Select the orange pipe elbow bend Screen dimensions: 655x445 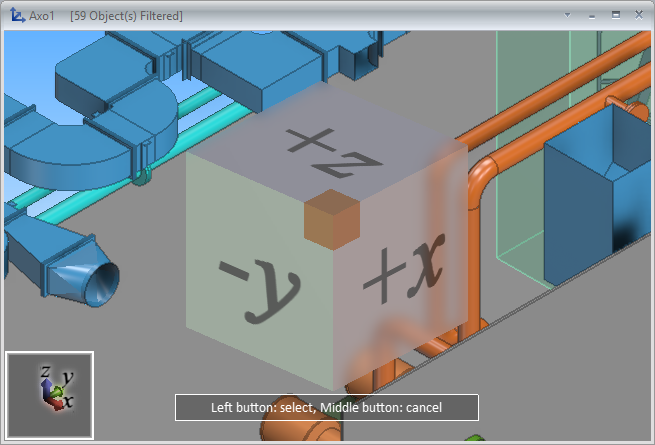point(481,178)
